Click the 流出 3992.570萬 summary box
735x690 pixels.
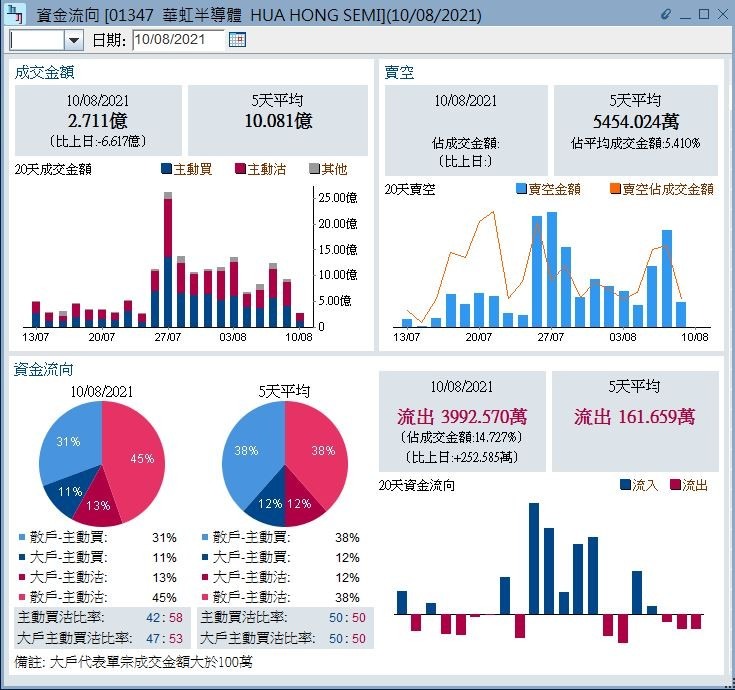462,421
